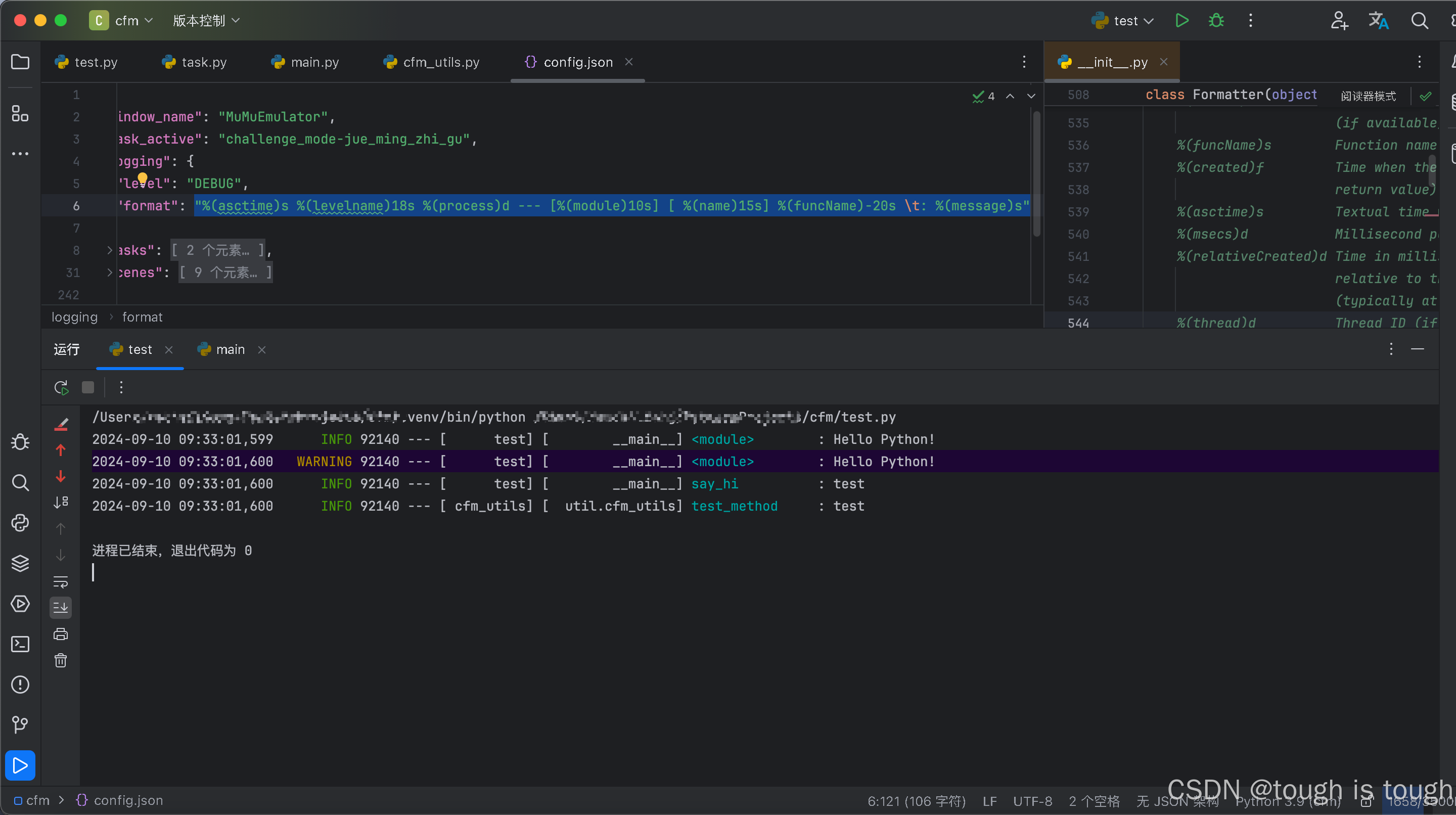Click the Rerun test icon
This screenshot has height=815, width=1456.
(61, 387)
